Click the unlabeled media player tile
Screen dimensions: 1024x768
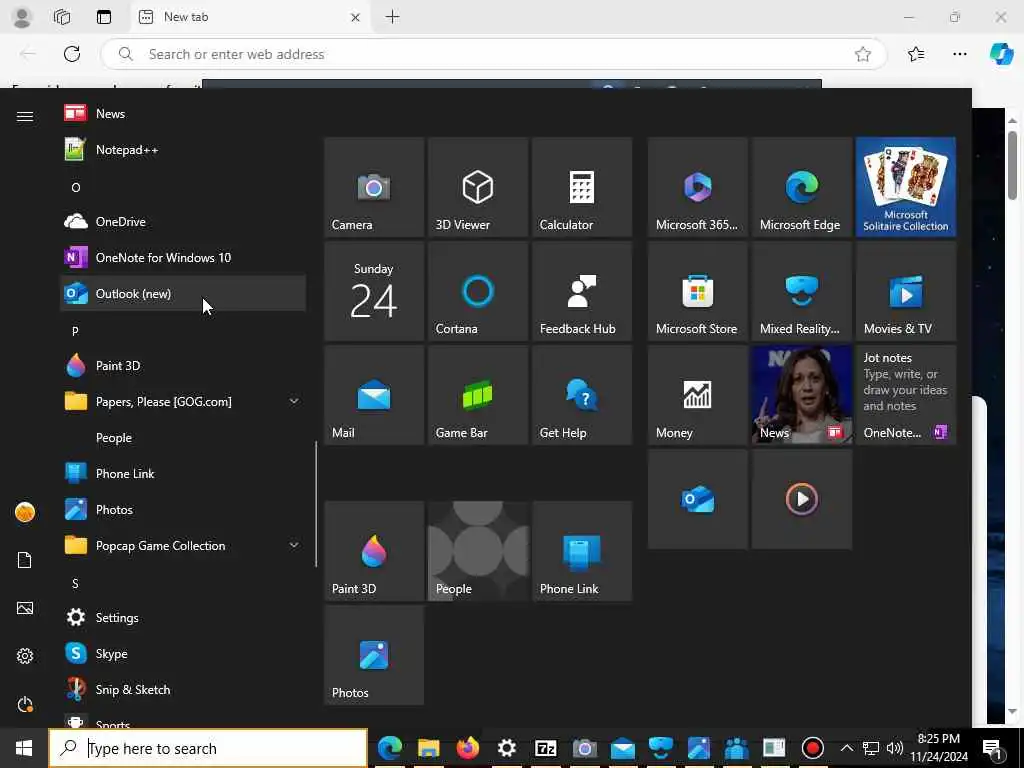(x=802, y=499)
